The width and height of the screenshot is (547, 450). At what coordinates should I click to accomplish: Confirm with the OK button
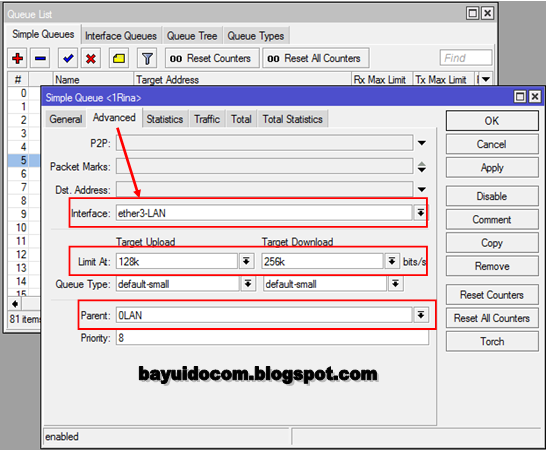point(492,121)
